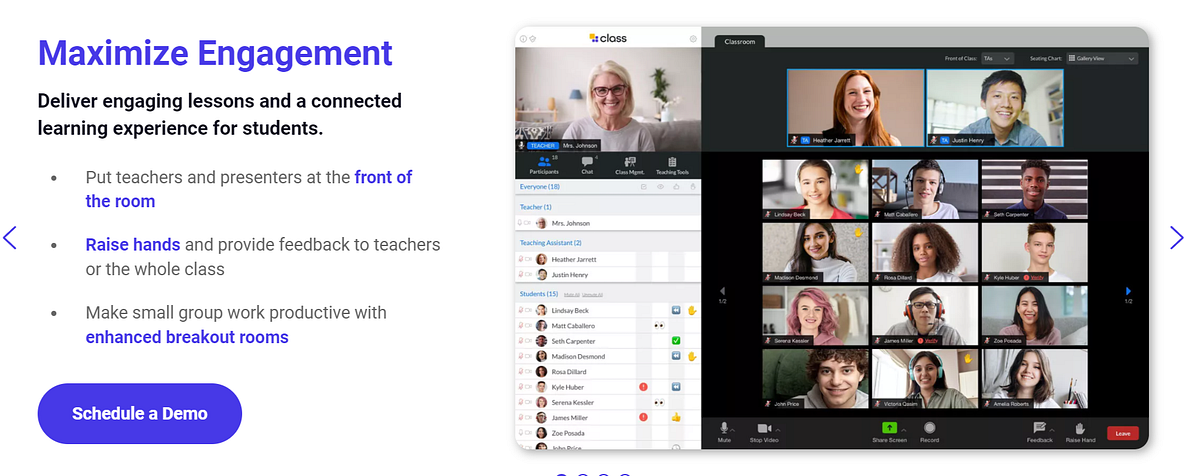This screenshot has width=1200, height=476.
Task: Open the Class Mgmt. tools icon
Action: tap(629, 164)
